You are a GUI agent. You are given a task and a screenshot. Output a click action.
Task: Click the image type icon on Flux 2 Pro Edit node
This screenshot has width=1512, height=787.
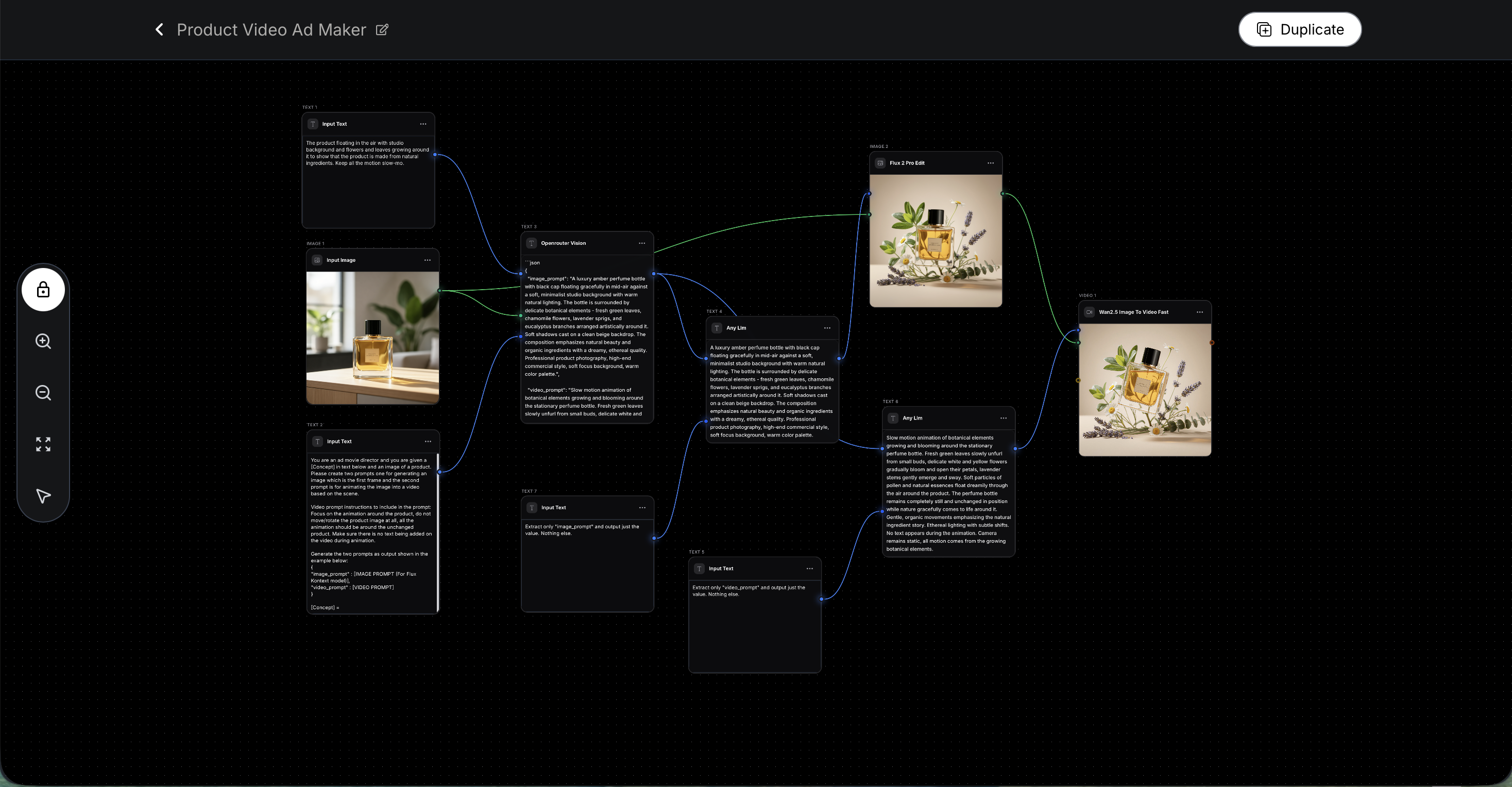point(880,163)
